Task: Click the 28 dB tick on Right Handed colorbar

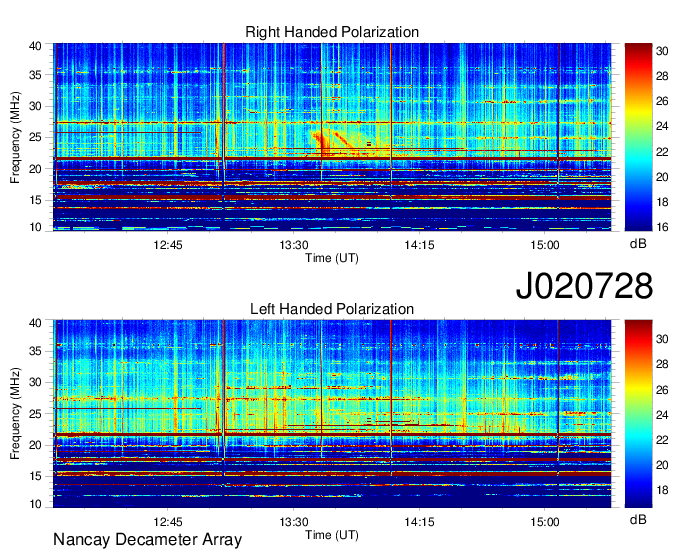Action: [x=662, y=76]
